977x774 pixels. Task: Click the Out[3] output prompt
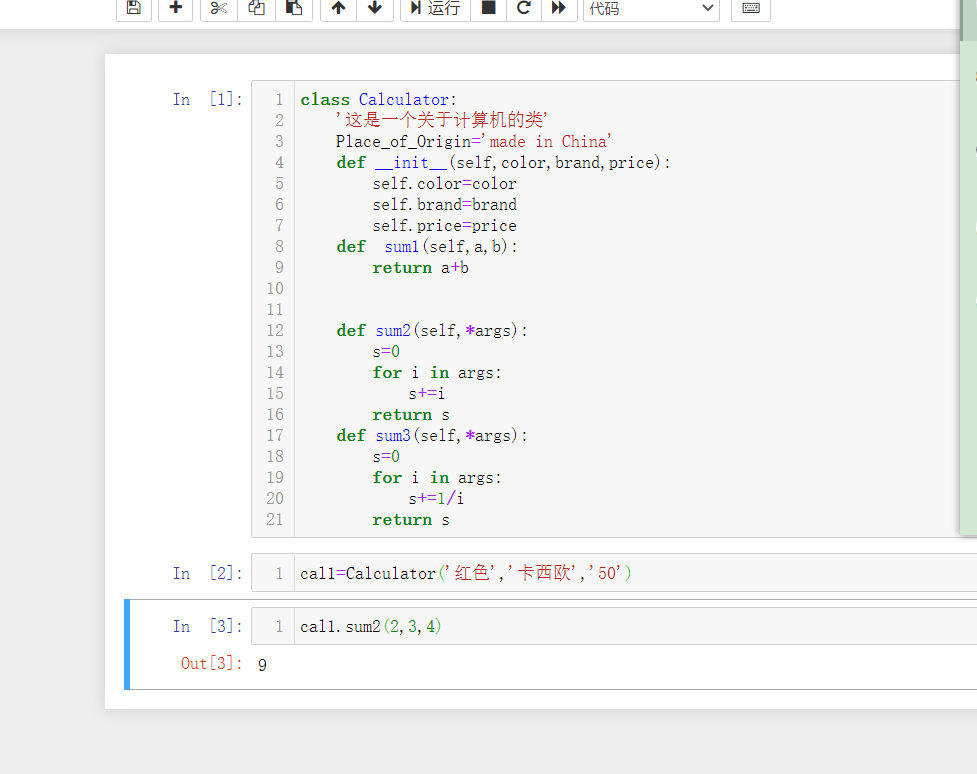coord(211,663)
